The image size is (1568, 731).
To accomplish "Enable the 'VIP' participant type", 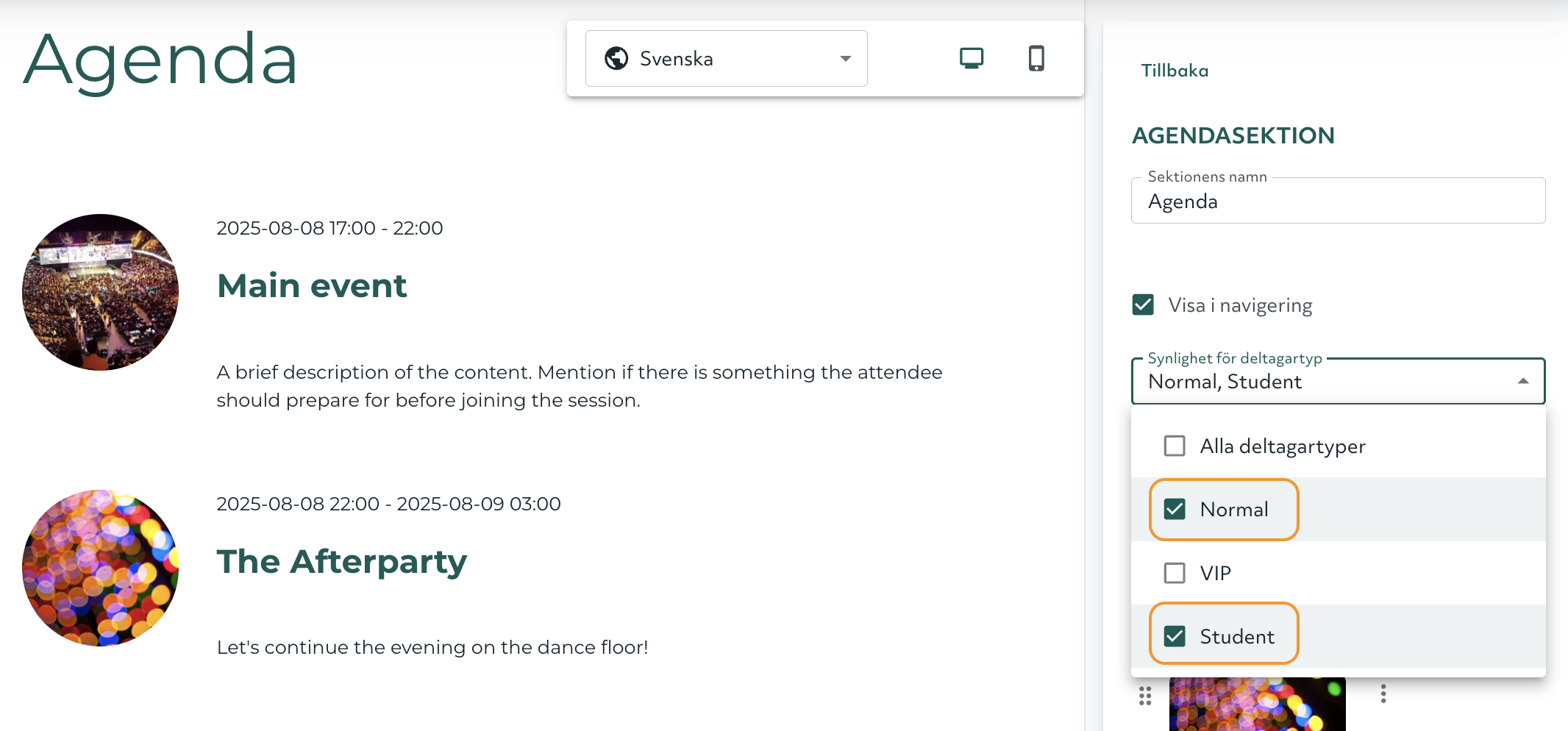I will [1175, 572].
